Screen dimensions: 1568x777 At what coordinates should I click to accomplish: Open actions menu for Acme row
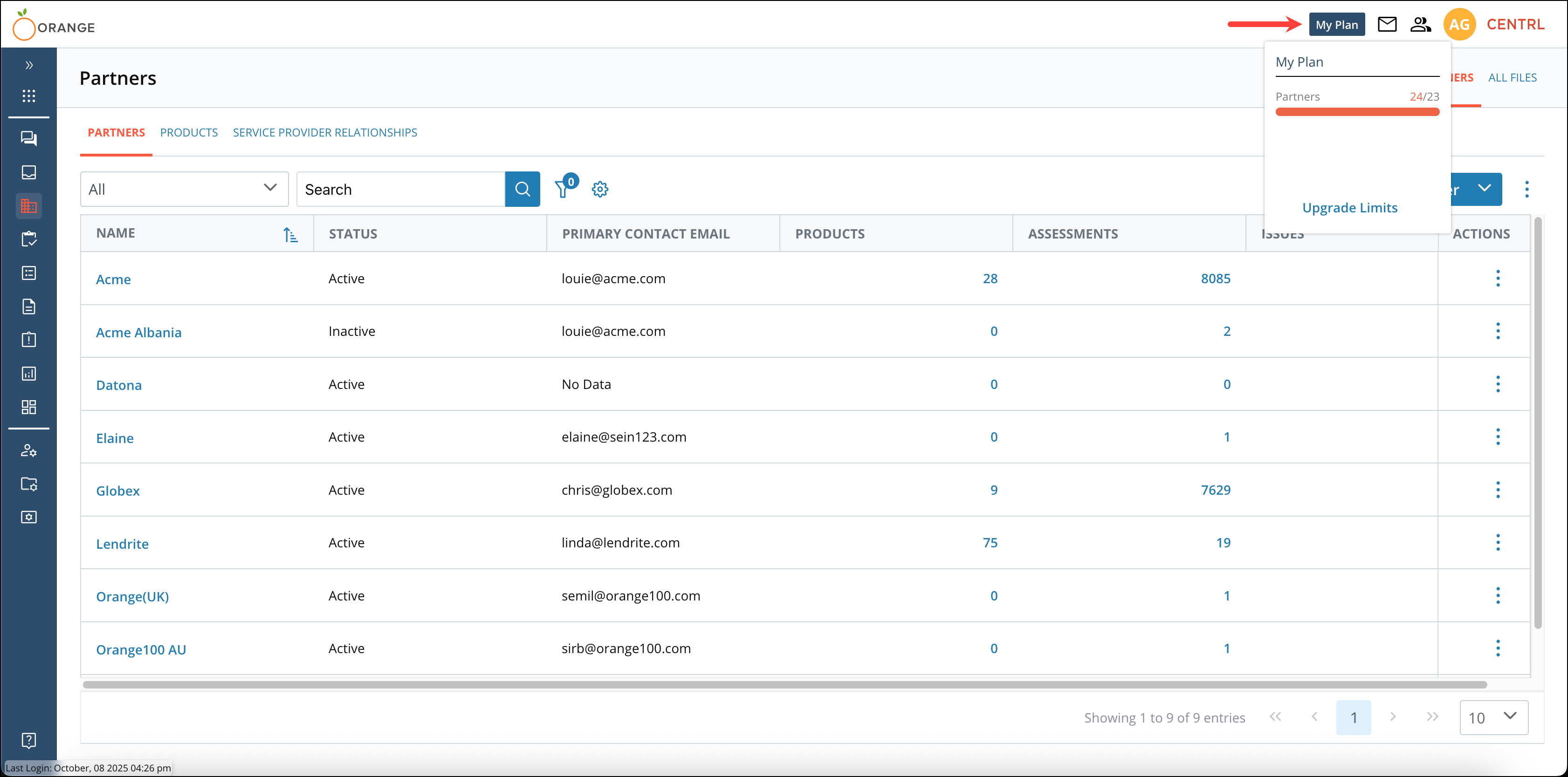click(1498, 279)
